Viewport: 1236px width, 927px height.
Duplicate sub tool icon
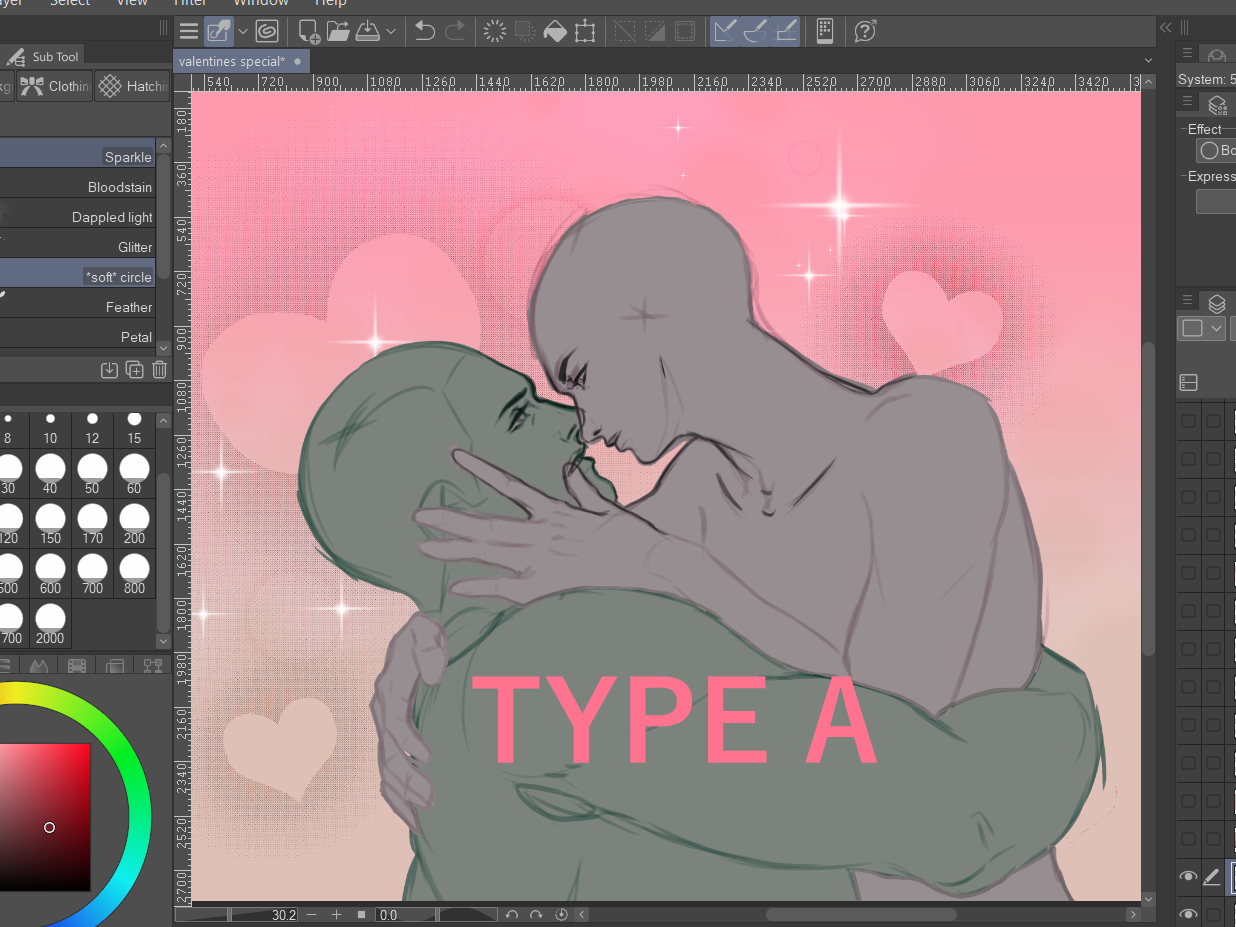134,370
